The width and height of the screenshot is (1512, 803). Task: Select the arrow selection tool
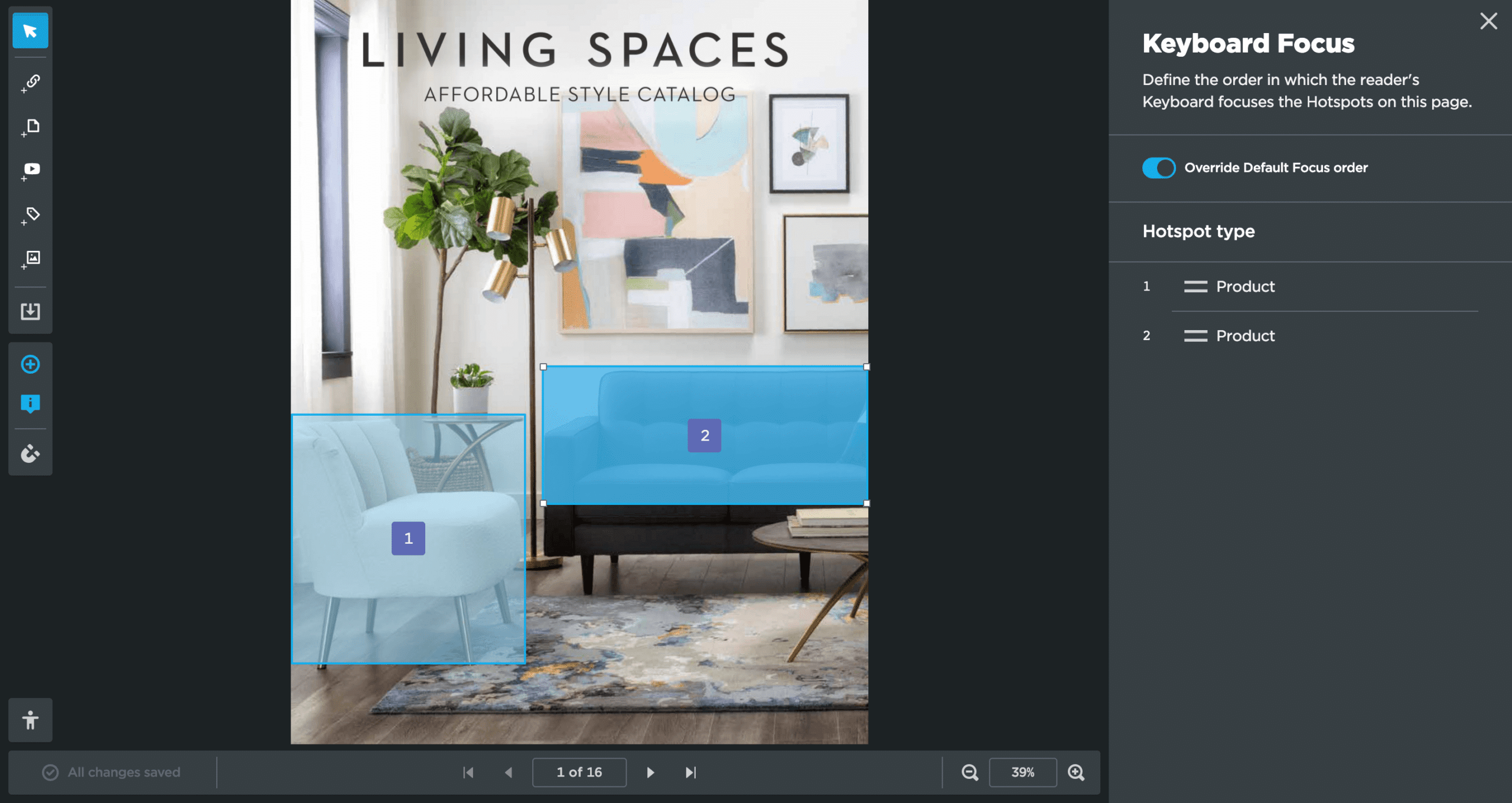coord(30,31)
